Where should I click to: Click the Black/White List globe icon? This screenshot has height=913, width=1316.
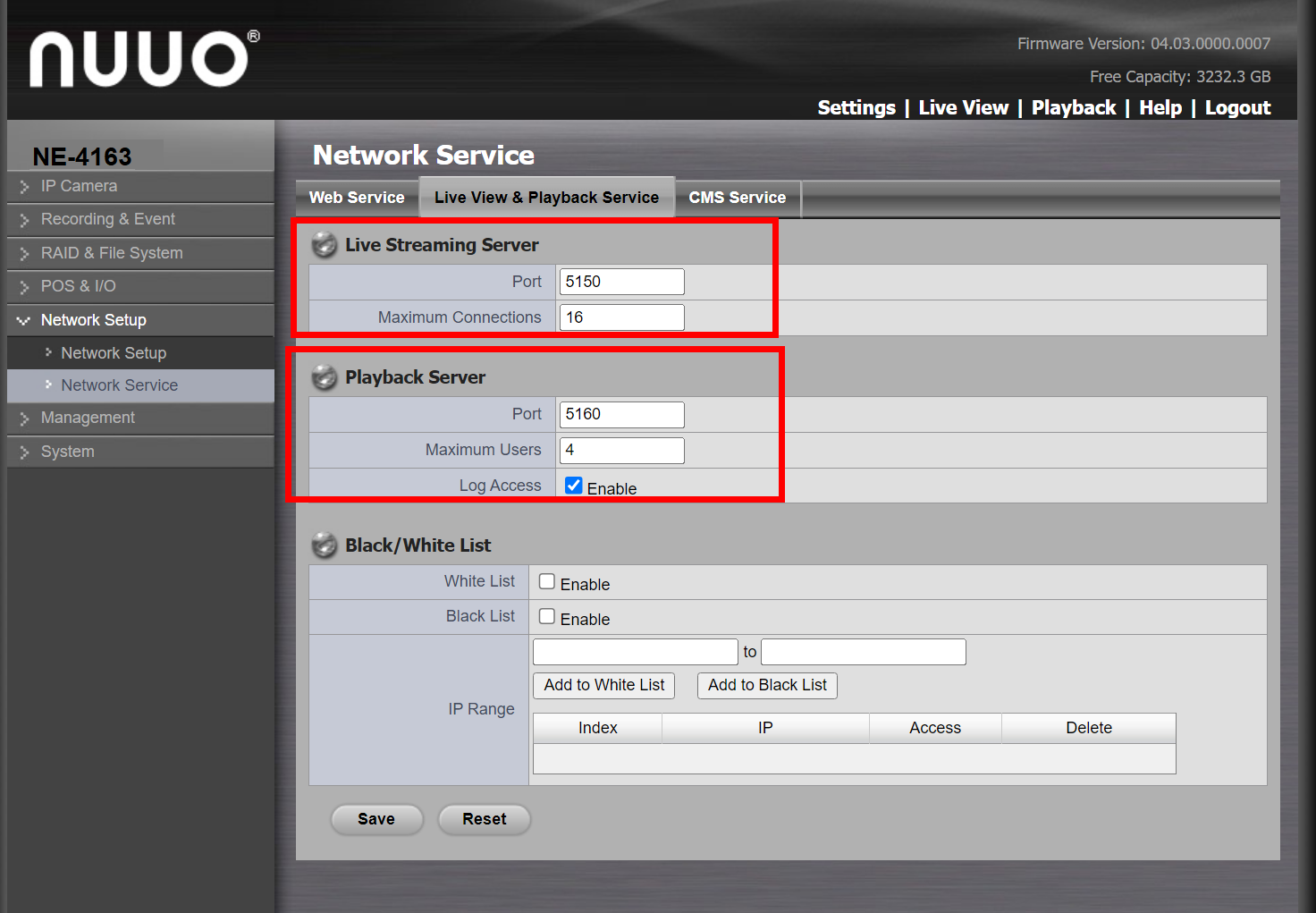click(324, 545)
